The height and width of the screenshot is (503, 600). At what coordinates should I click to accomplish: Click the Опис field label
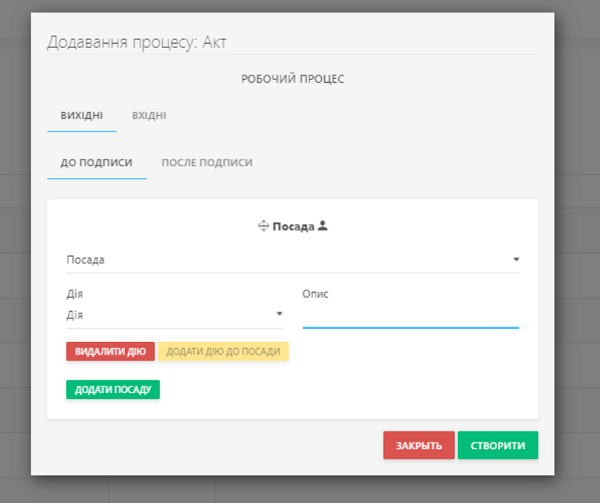point(316,294)
